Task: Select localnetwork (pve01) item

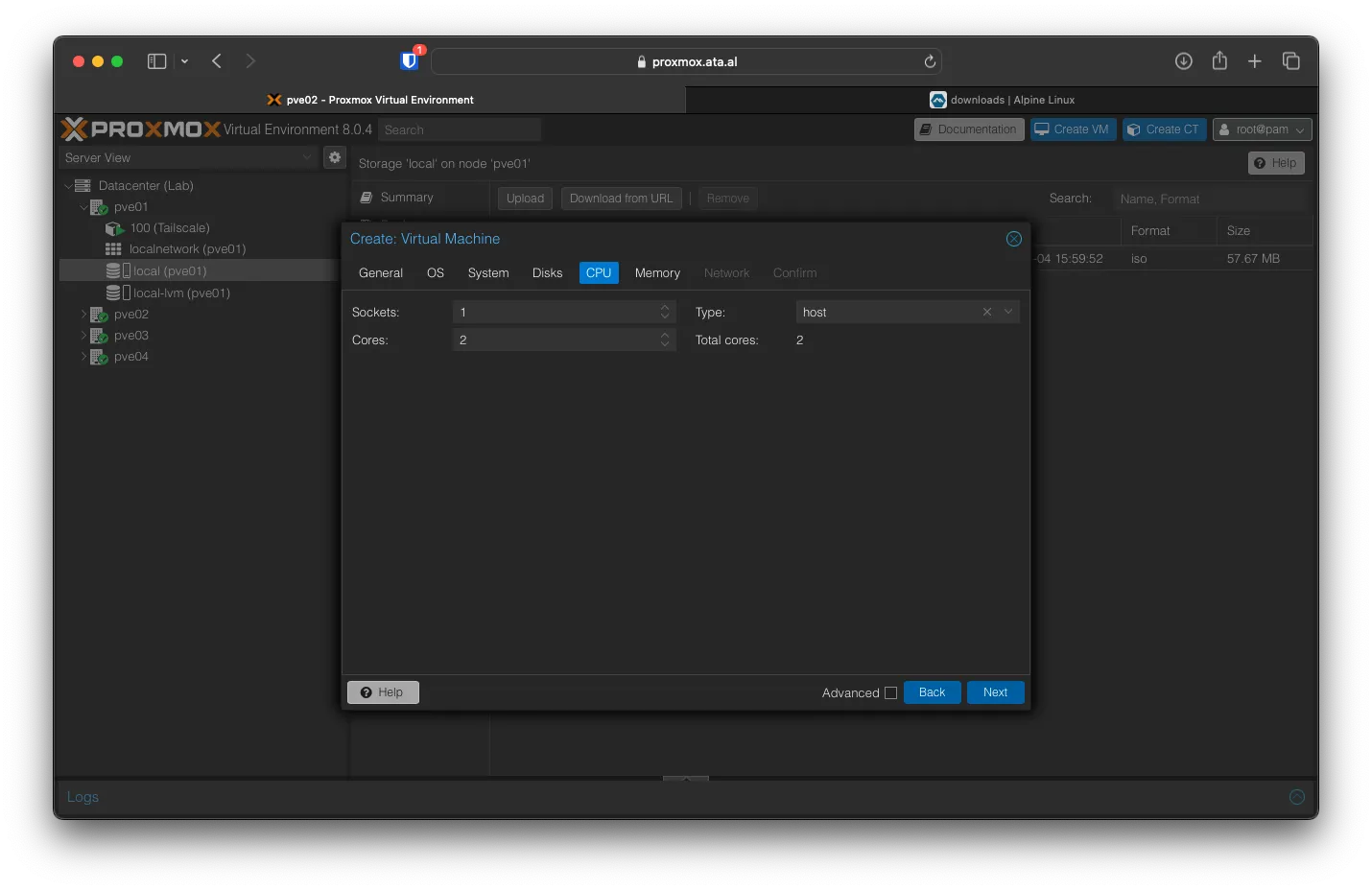Action: (188, 249)
